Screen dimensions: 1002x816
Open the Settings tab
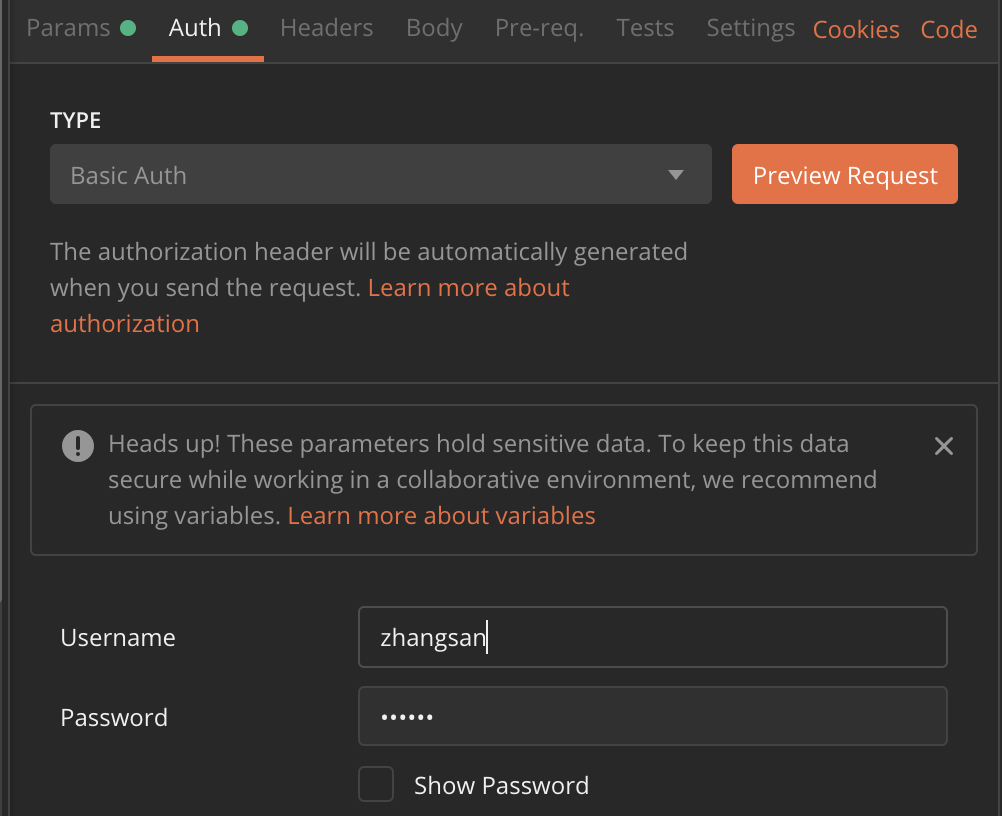point(750,28)
